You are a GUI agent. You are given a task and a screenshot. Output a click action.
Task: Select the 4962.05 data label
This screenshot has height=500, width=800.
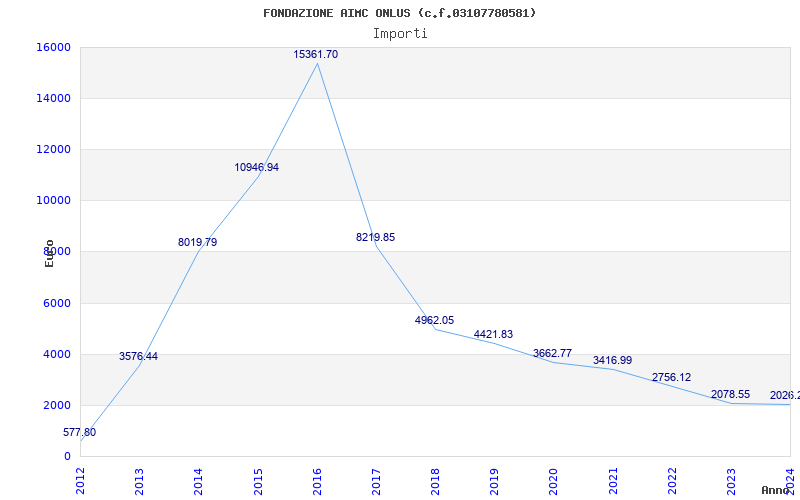(434, 320)
